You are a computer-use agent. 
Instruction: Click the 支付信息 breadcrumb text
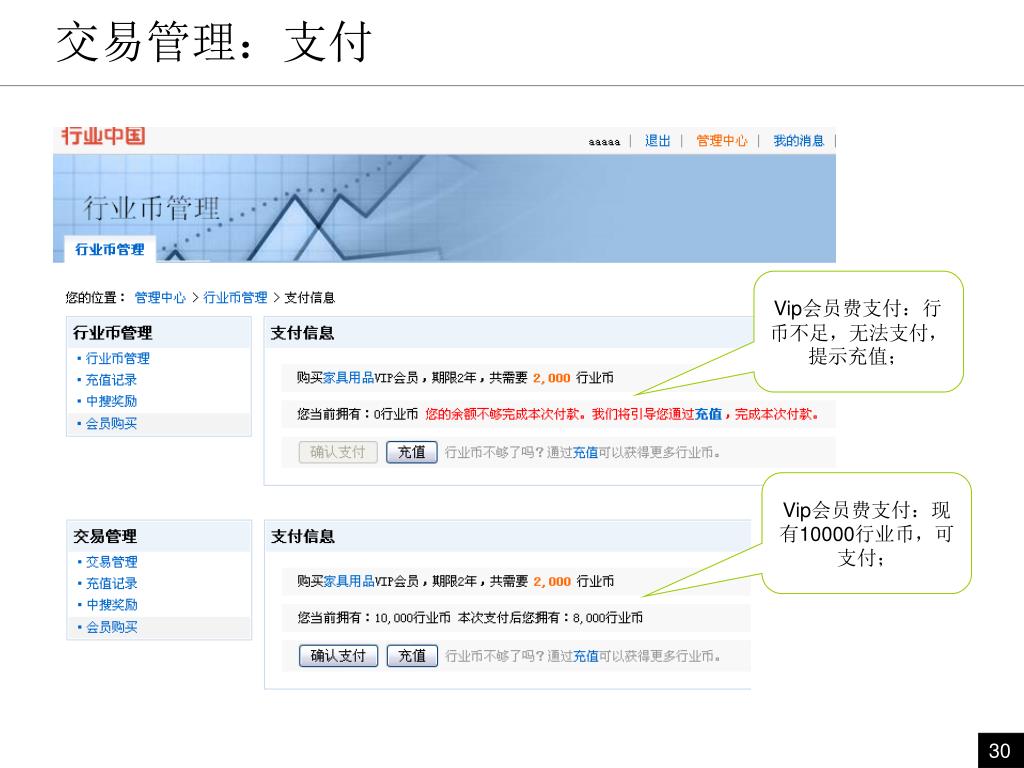[x=310, y=298]
